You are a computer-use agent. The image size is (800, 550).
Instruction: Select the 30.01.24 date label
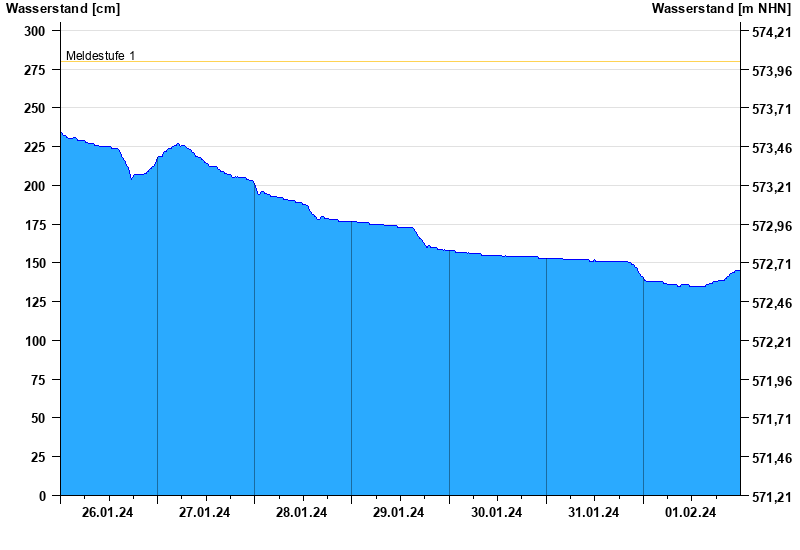496,512
